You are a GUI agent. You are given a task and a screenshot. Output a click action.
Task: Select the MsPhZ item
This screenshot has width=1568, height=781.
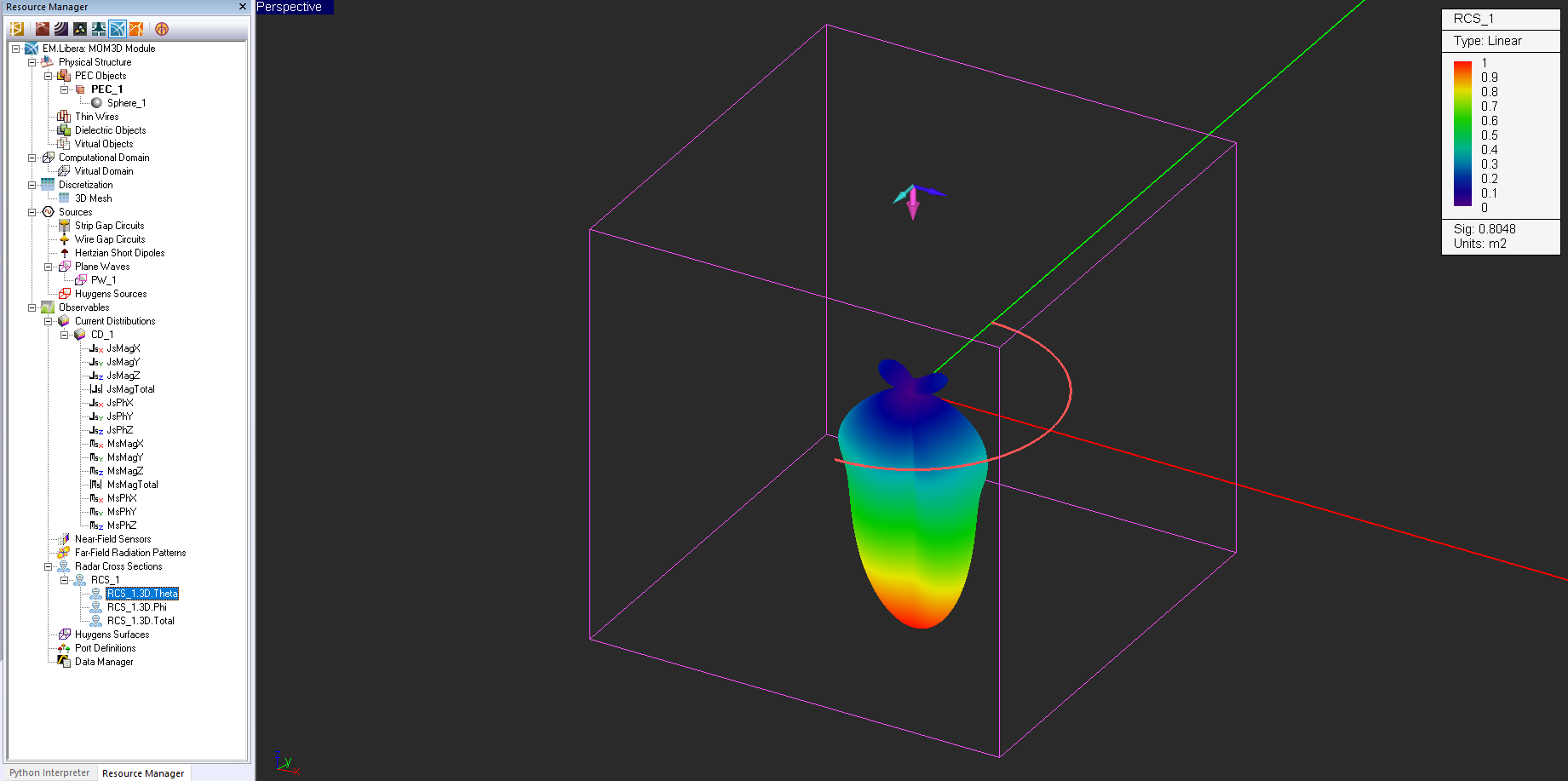point(122,525)
